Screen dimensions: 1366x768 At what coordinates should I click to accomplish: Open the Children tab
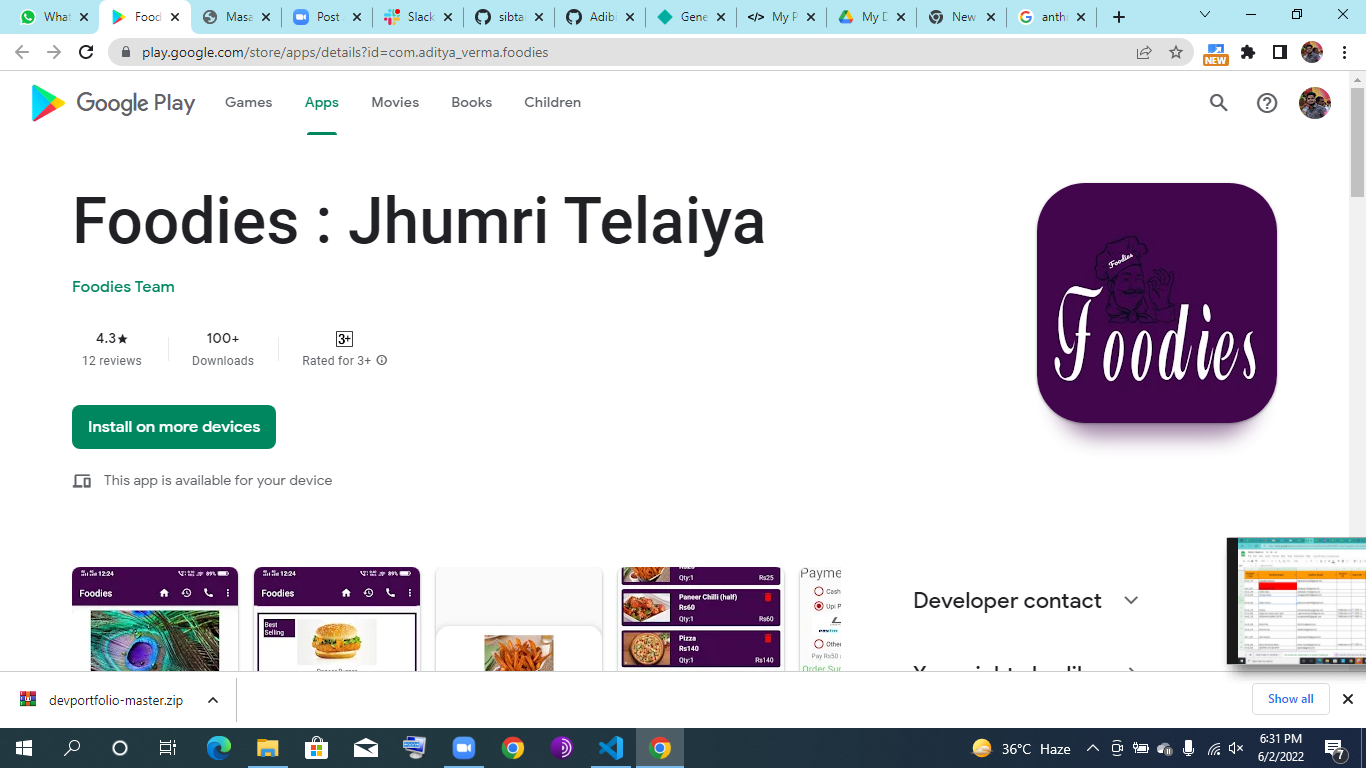pyautogui.click(x=553, y=102)
